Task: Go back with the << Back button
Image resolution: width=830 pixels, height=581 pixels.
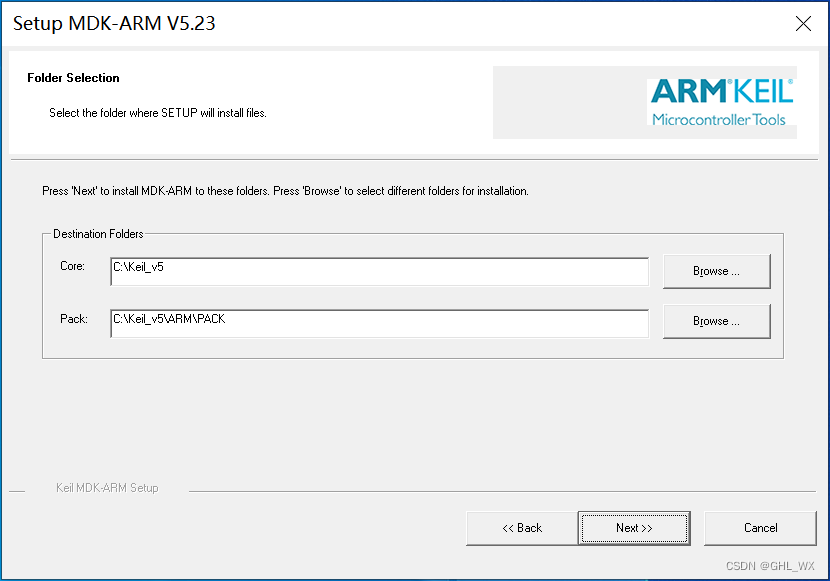Action: (x=522, y=528)
